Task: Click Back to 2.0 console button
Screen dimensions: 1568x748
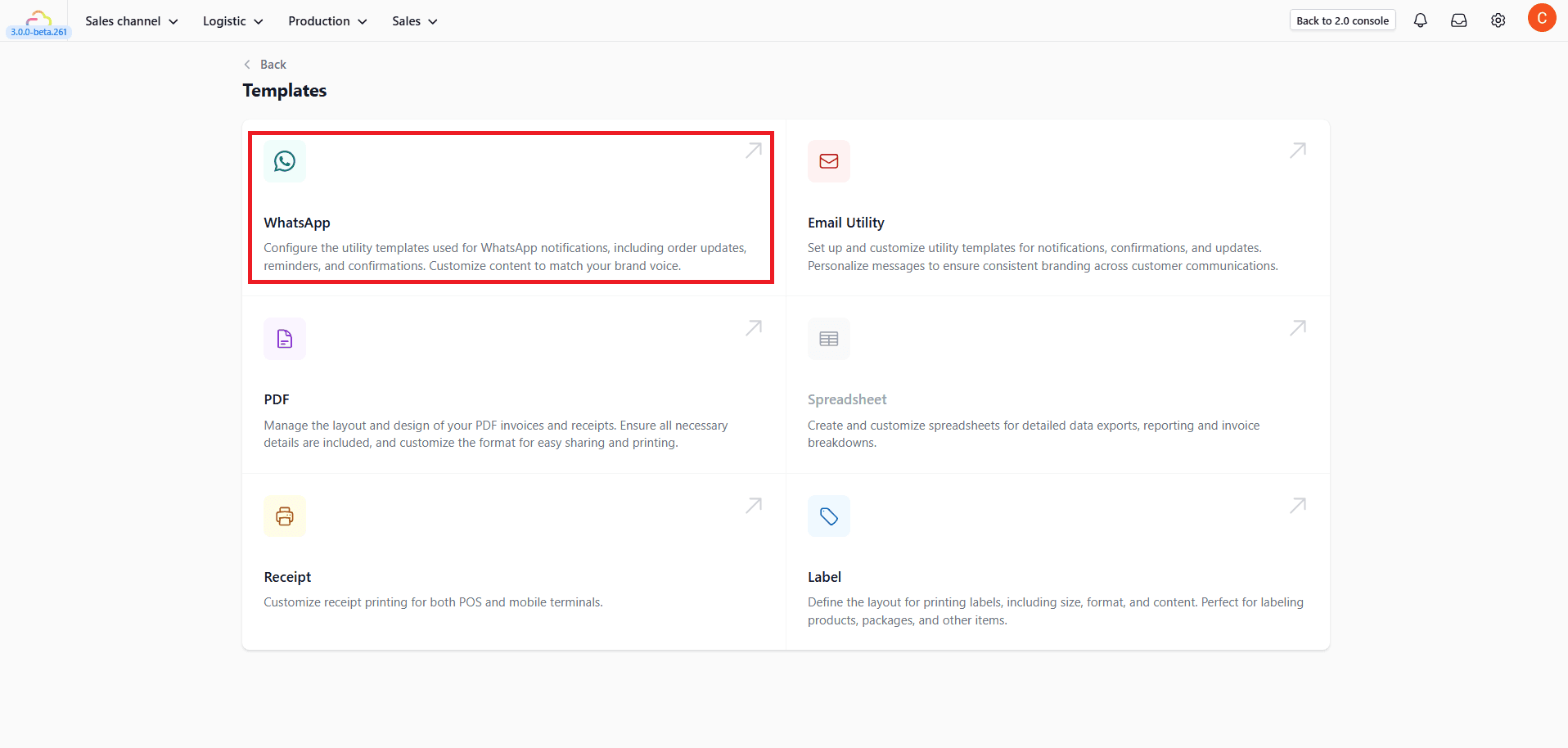Action: (1342, 20)
